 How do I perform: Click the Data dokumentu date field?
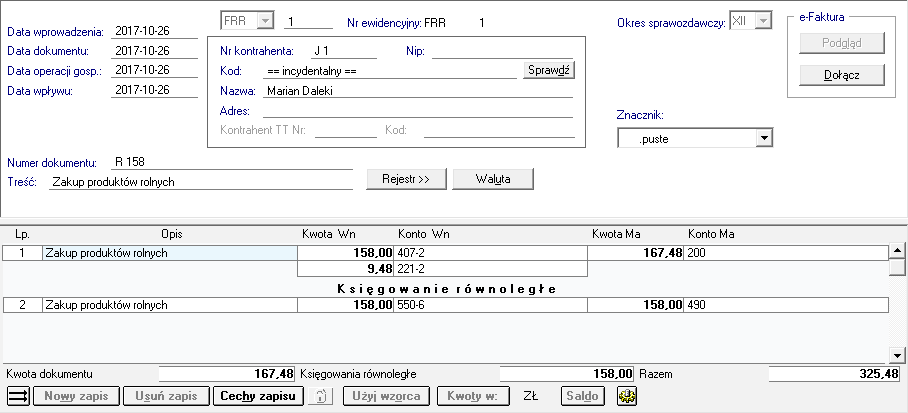(x=155, y=51)
